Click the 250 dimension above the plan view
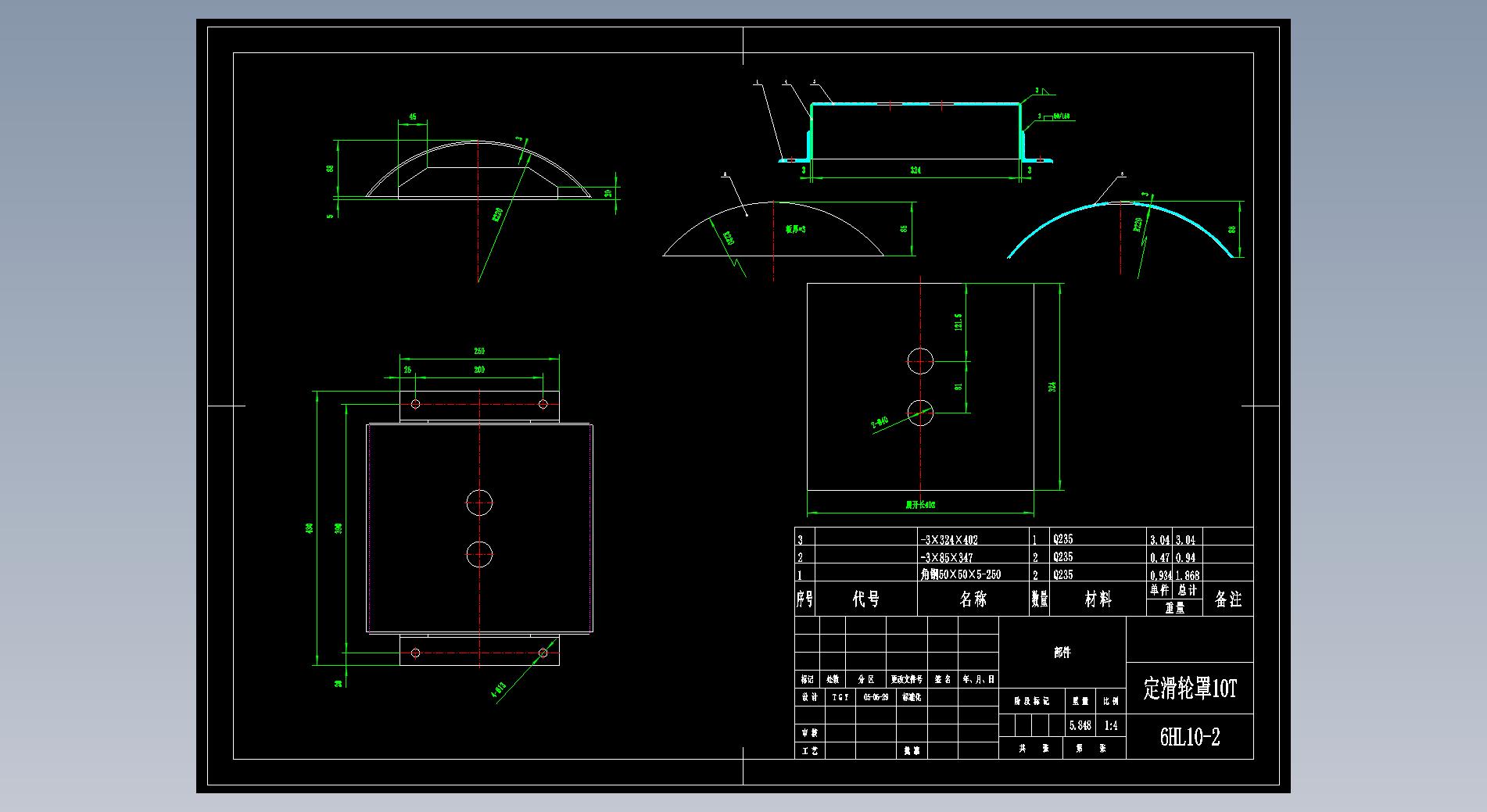The width and height of the screenshot is (1487, 812). [479, 352]
